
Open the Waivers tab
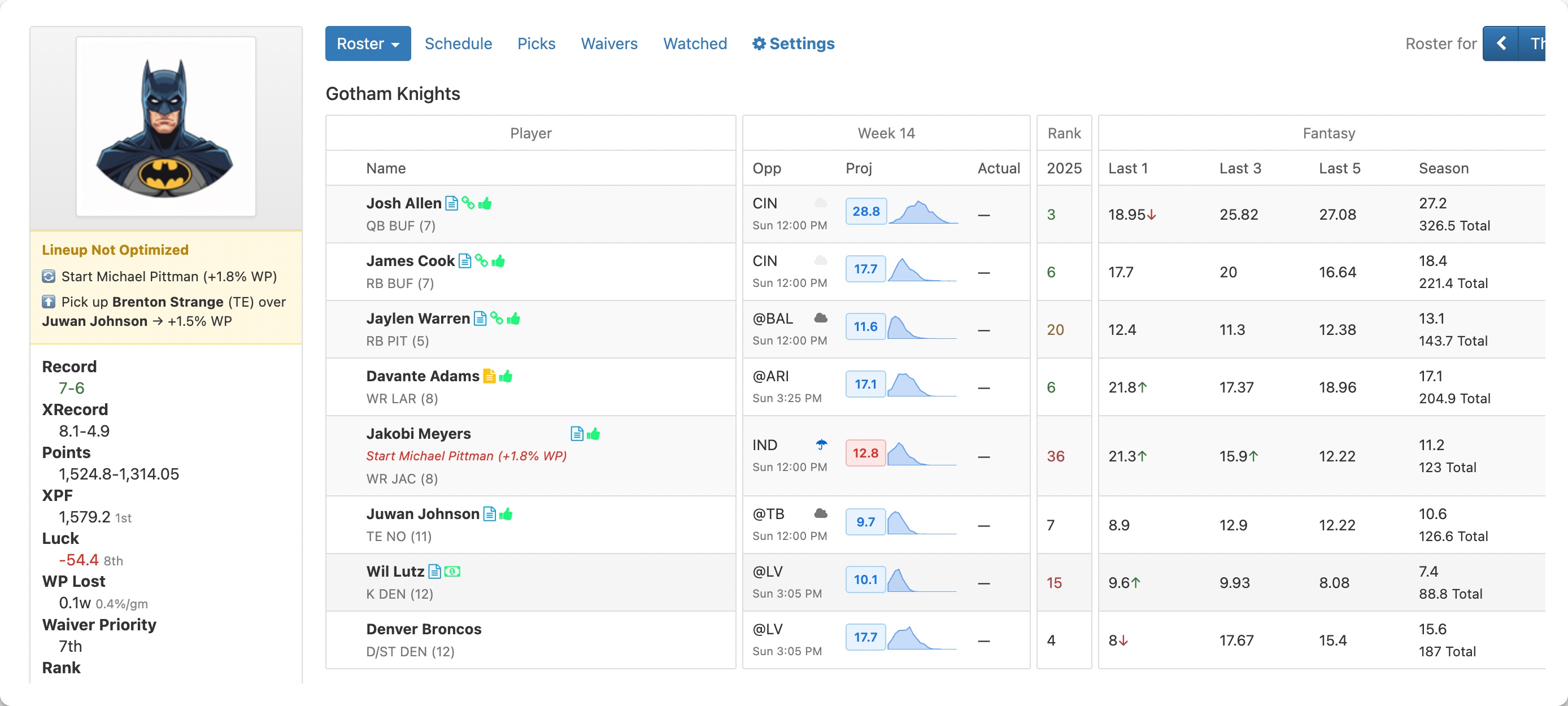point(609,44)
